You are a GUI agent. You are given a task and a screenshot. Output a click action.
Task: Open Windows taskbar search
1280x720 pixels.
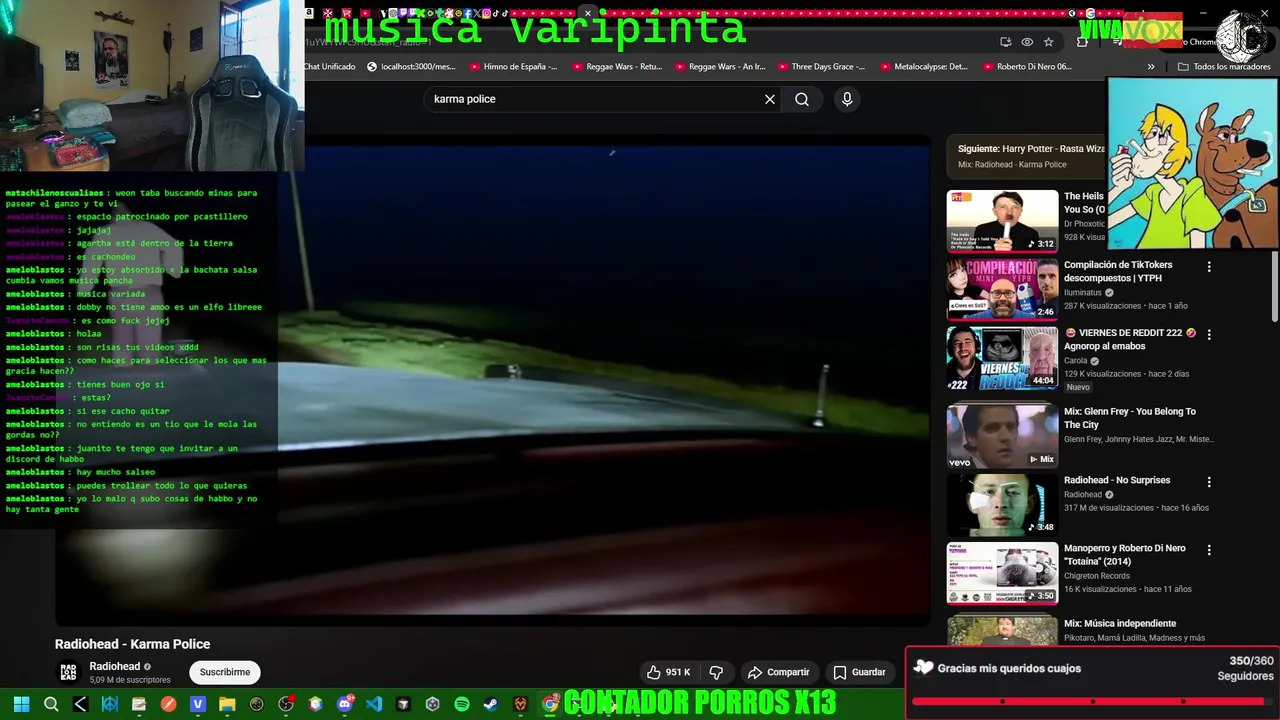pyautogui.click(x=51, y=704)
